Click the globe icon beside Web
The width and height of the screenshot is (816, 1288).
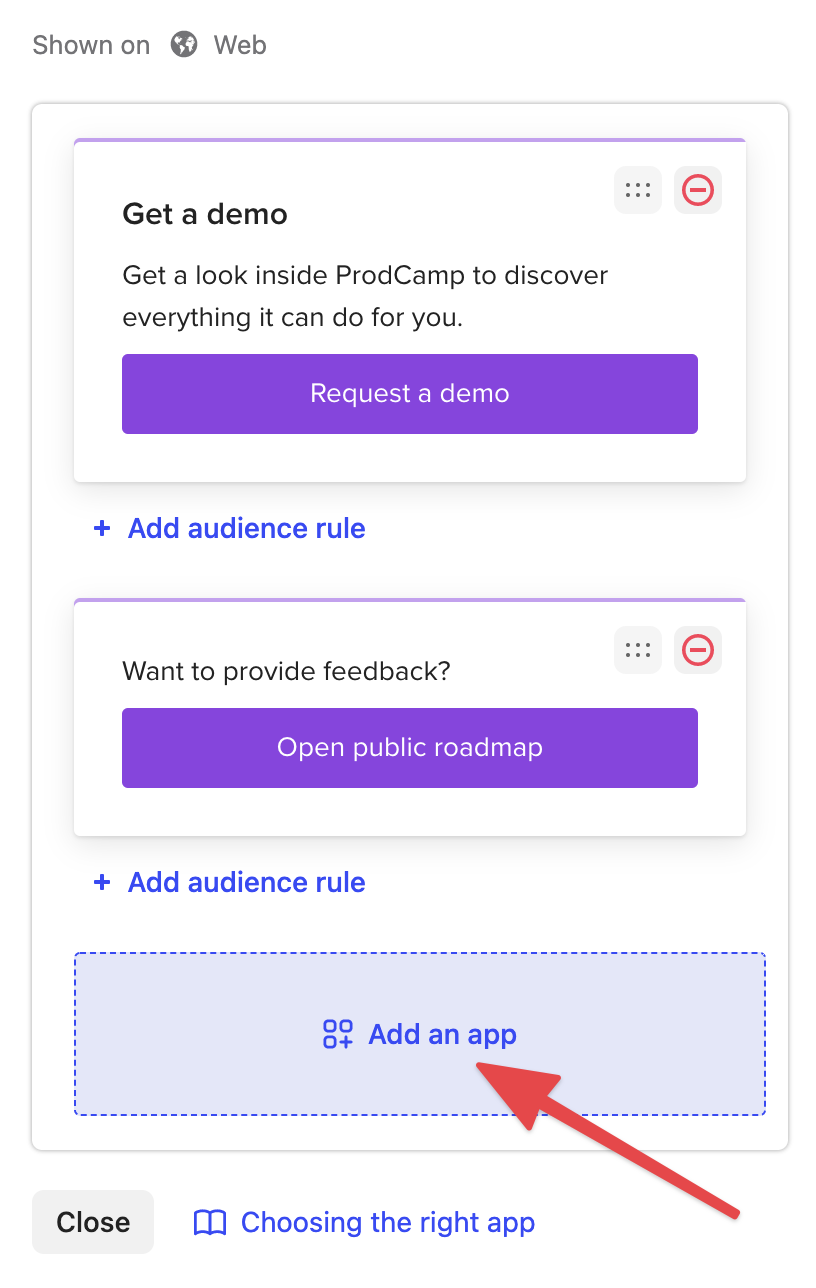tap(184, 45)
